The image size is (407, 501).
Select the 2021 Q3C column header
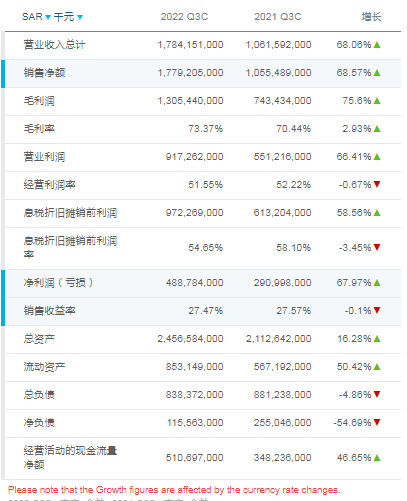click(278, 17)
